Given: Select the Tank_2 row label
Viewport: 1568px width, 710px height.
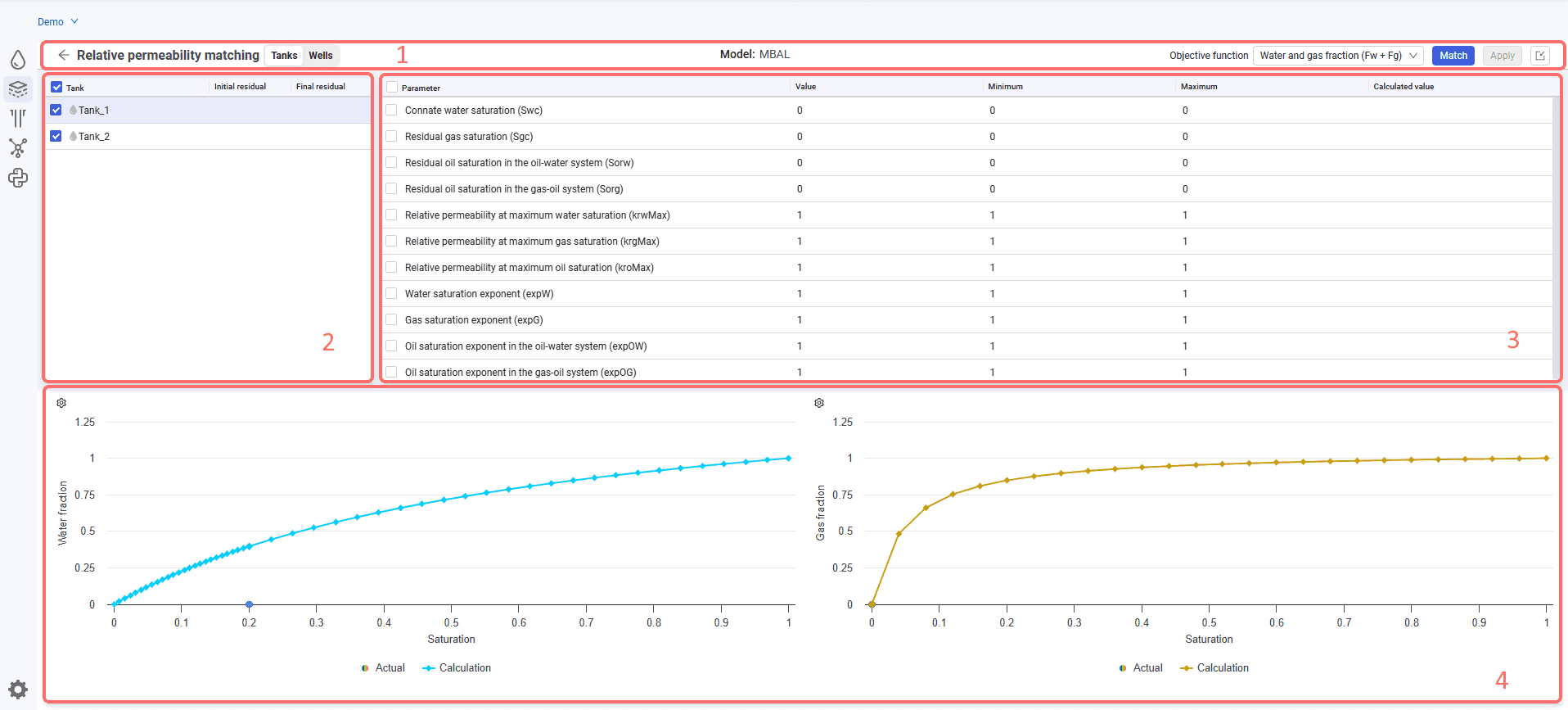Looking at the screenshot, I should [94, 137].
